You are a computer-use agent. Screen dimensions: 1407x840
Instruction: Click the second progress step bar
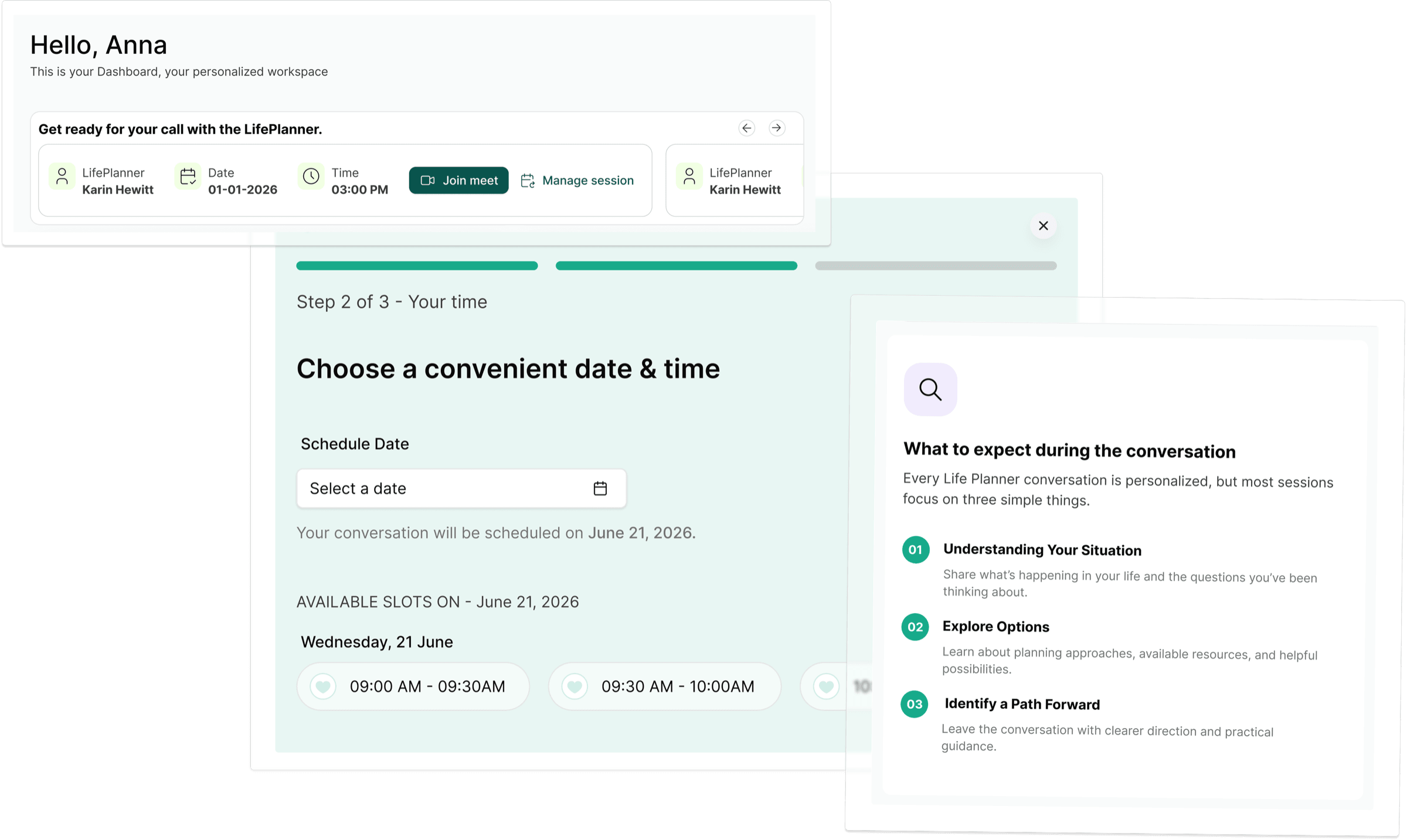point(676,266)
